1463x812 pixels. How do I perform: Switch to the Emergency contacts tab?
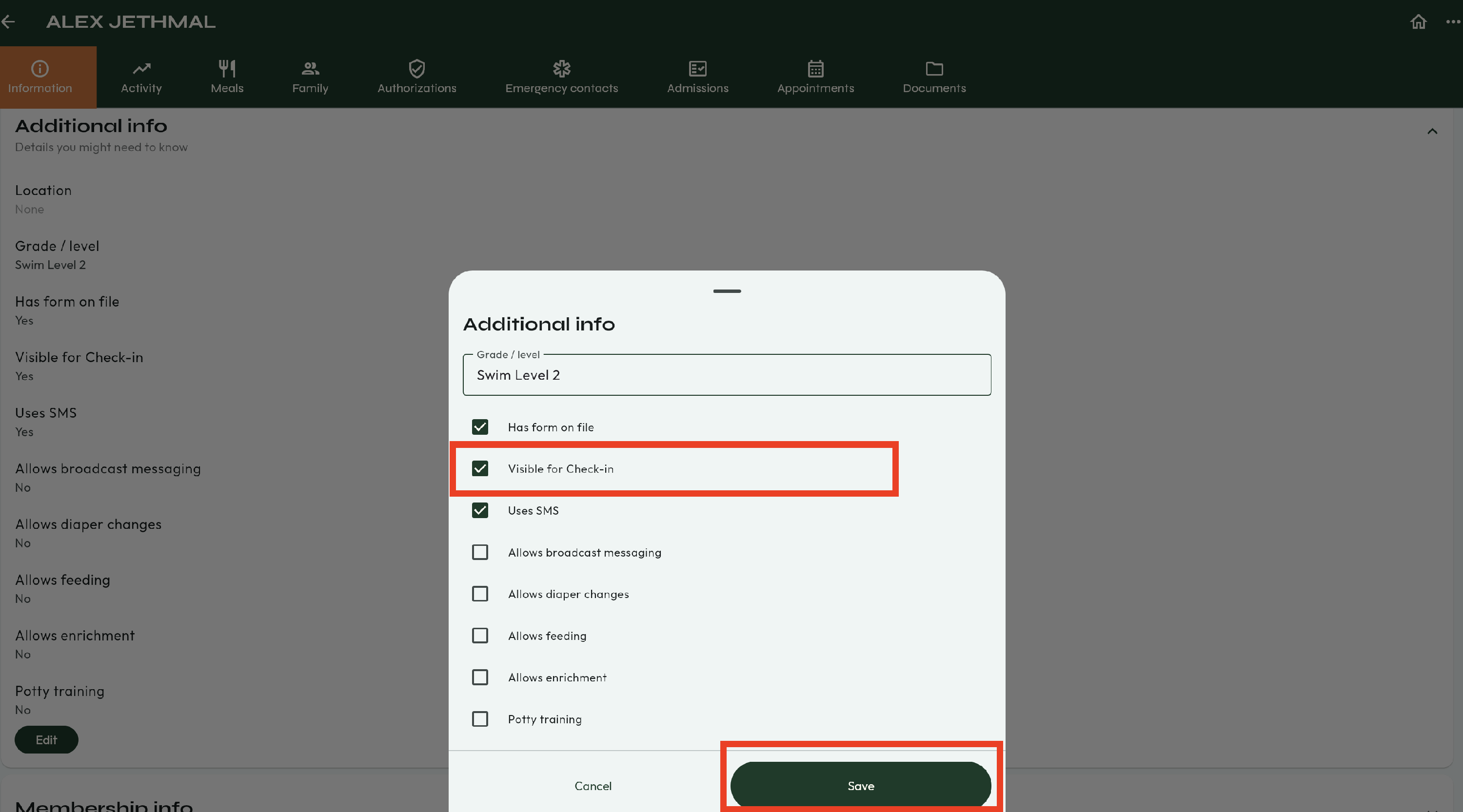[x=561, y=77]
